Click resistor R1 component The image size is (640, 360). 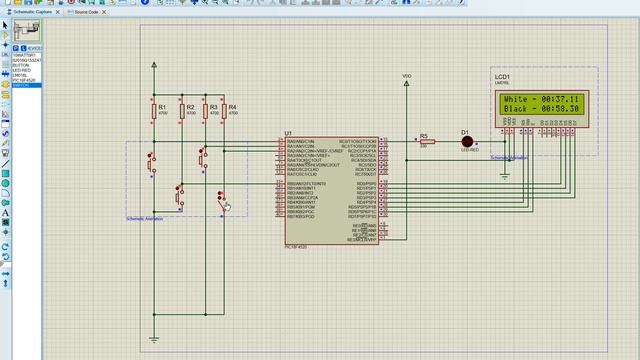(x=154, y=111)
